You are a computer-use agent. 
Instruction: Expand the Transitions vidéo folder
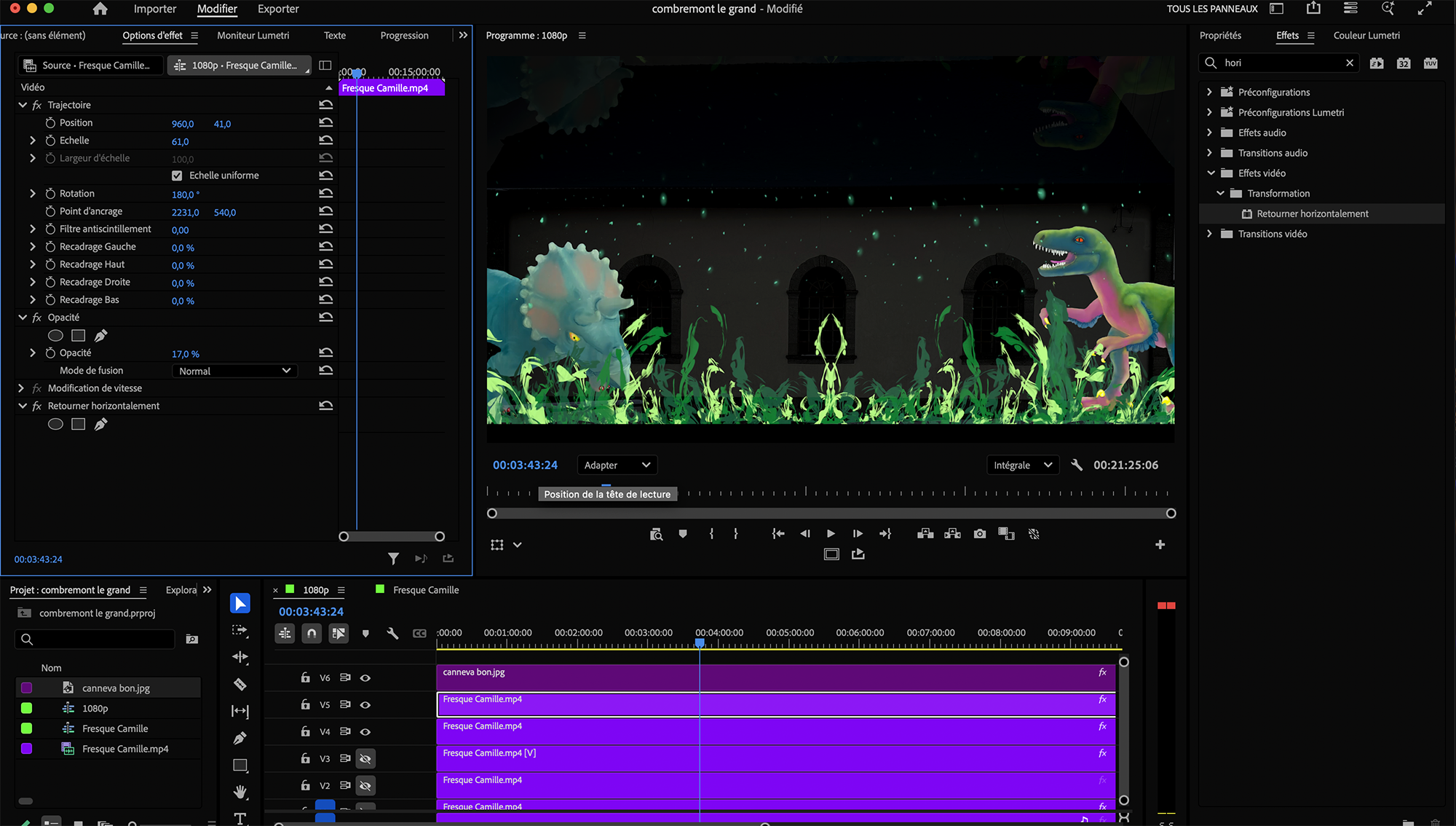coord(1209,234)
